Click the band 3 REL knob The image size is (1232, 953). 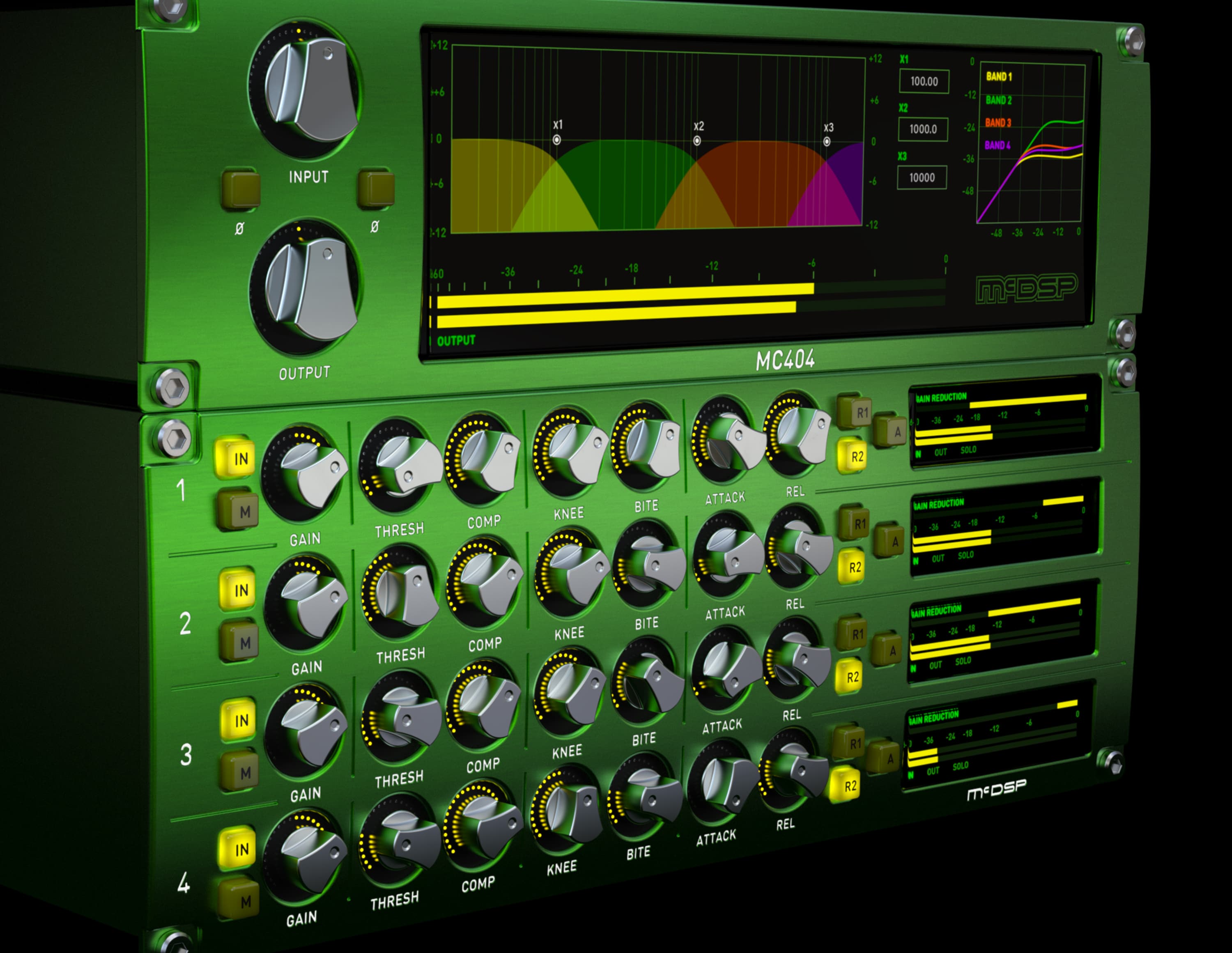click(x=796, y=659)
